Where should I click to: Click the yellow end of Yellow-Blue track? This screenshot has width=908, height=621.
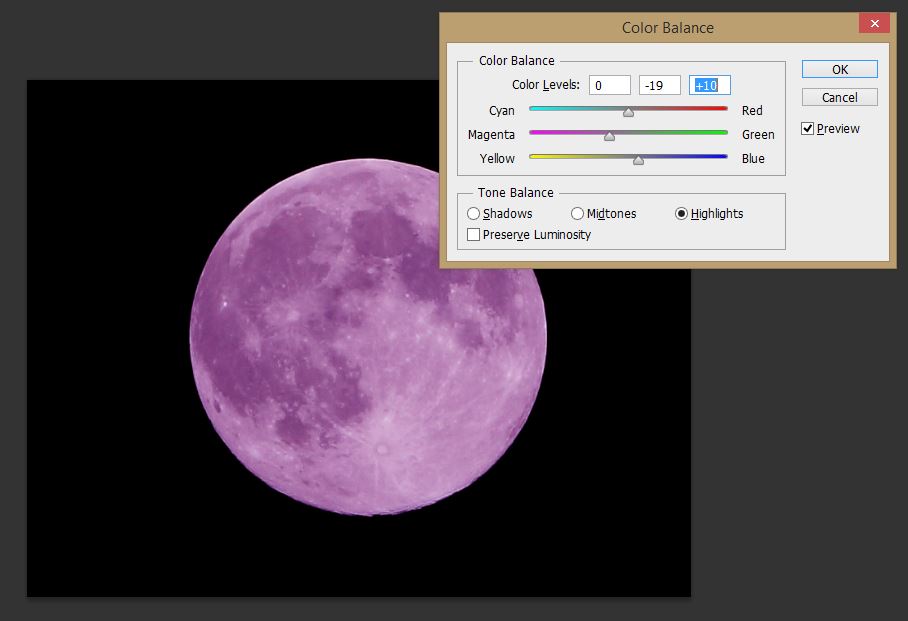534,156
